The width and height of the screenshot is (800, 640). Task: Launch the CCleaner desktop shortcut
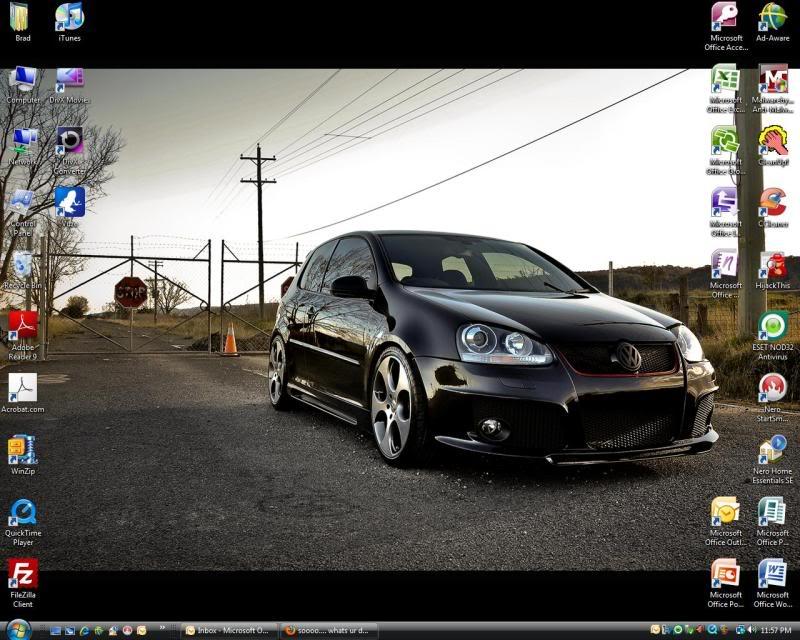pyautogui.click(x=772, y=208)
